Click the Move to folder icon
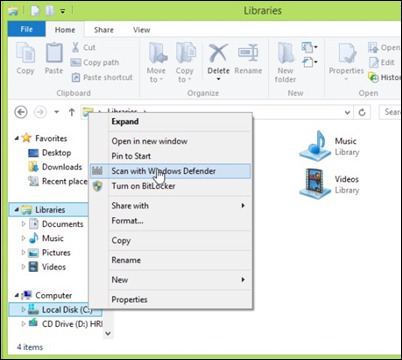 click(157, 53)
